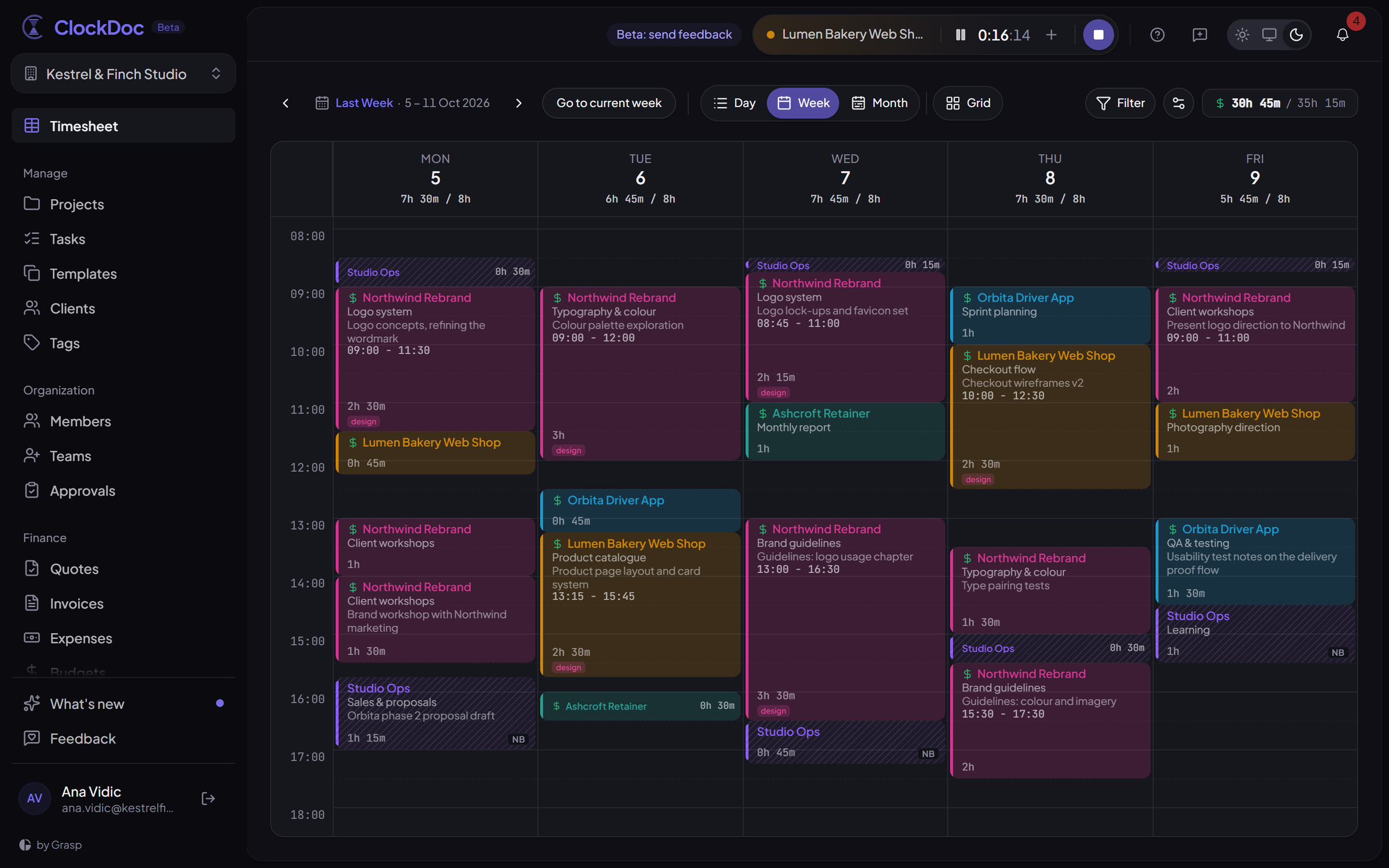
Task: Open notifications bell with 4 badge
Action: (x=1343, y=35)
